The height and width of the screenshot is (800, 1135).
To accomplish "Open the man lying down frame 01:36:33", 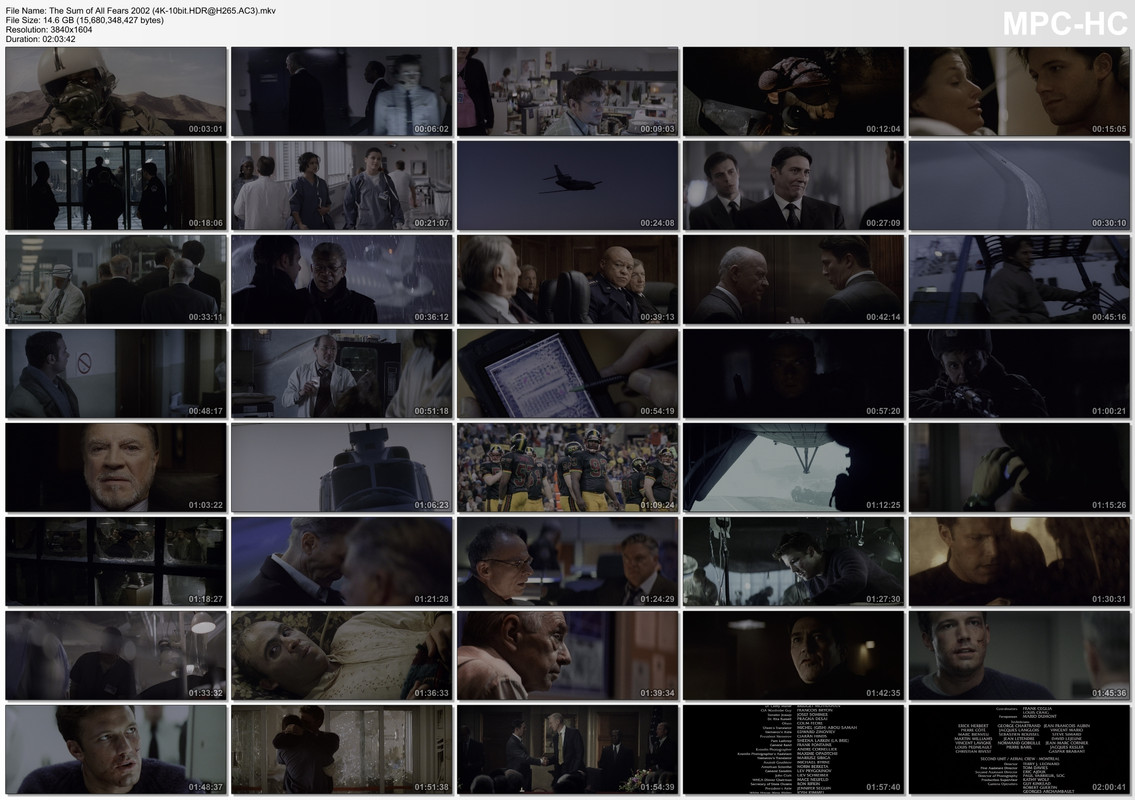I will tap(342, 656).
